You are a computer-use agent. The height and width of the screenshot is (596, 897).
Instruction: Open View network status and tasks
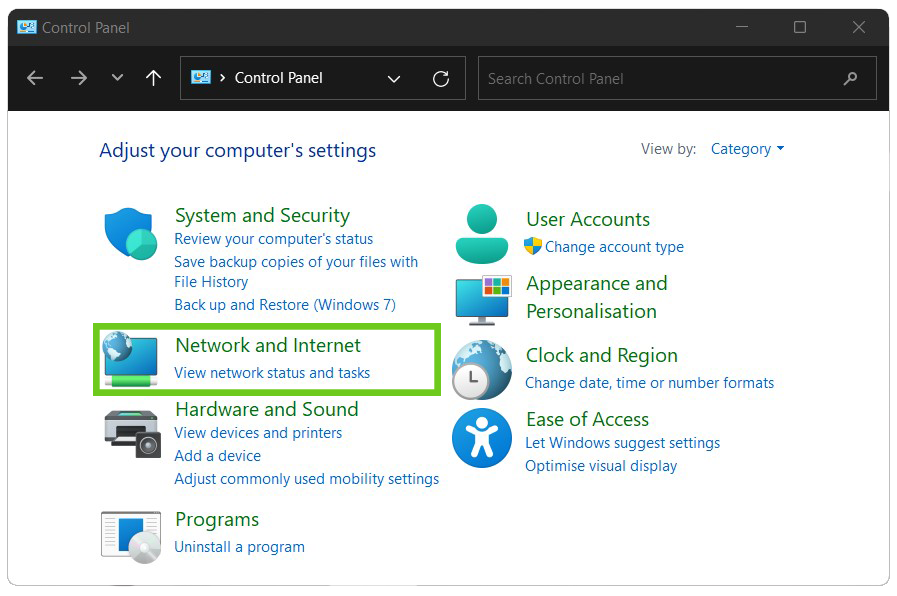[x=272, y=373]
